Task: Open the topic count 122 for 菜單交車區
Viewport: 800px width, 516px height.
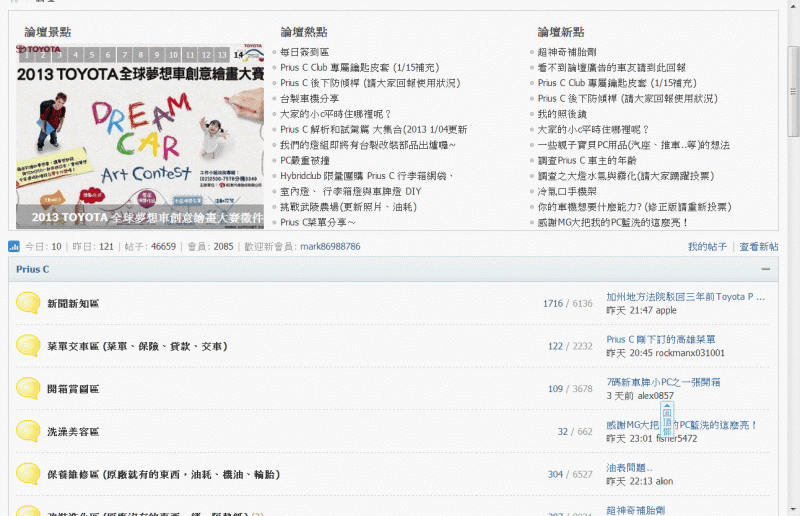Action: (x=555, y=347)
